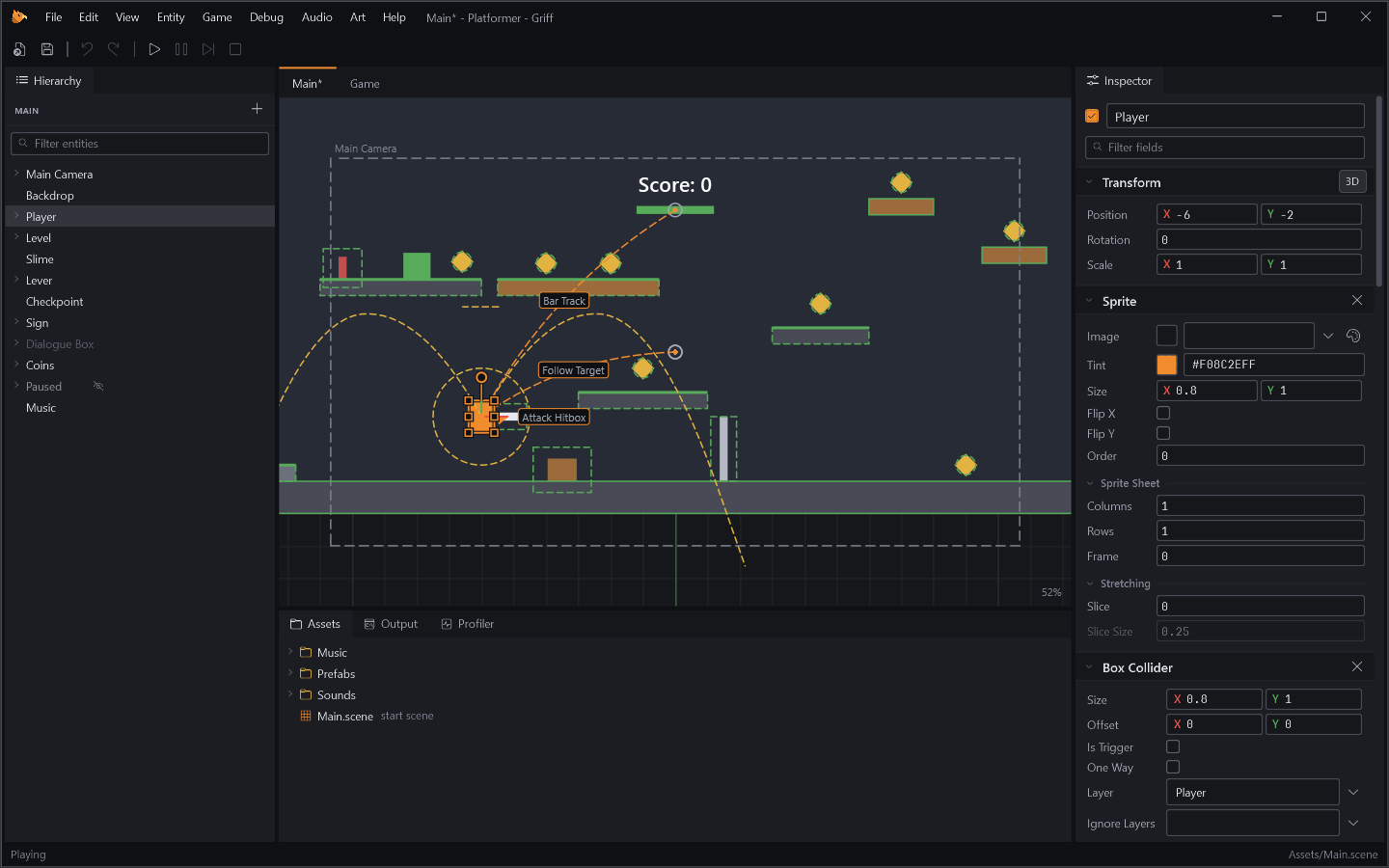Click the open project file icon
1389x868 pixels.
point(19,49)
